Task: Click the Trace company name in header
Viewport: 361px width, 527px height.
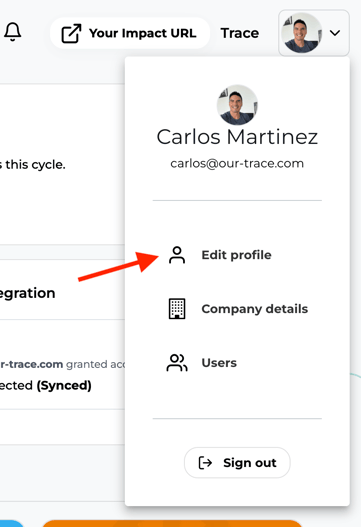Action: tap(240, 33)
